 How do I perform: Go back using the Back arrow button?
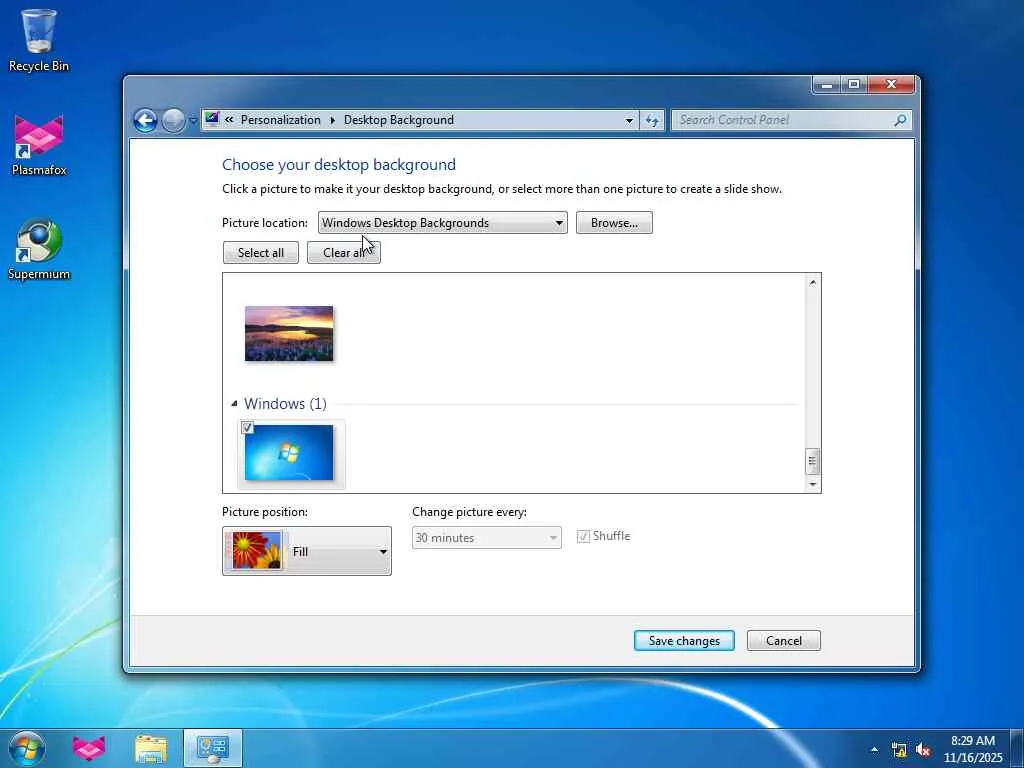pyautogui.click(x=146, y=120)
